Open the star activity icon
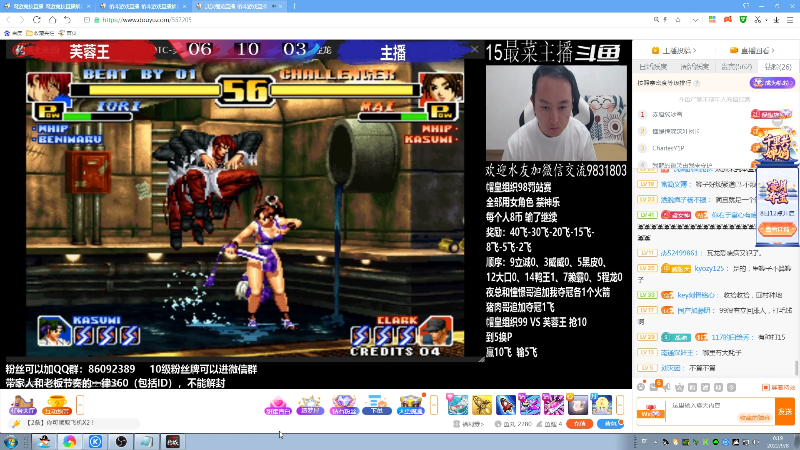The width and height of the screenshot is (800, 450). click(310, 405)
